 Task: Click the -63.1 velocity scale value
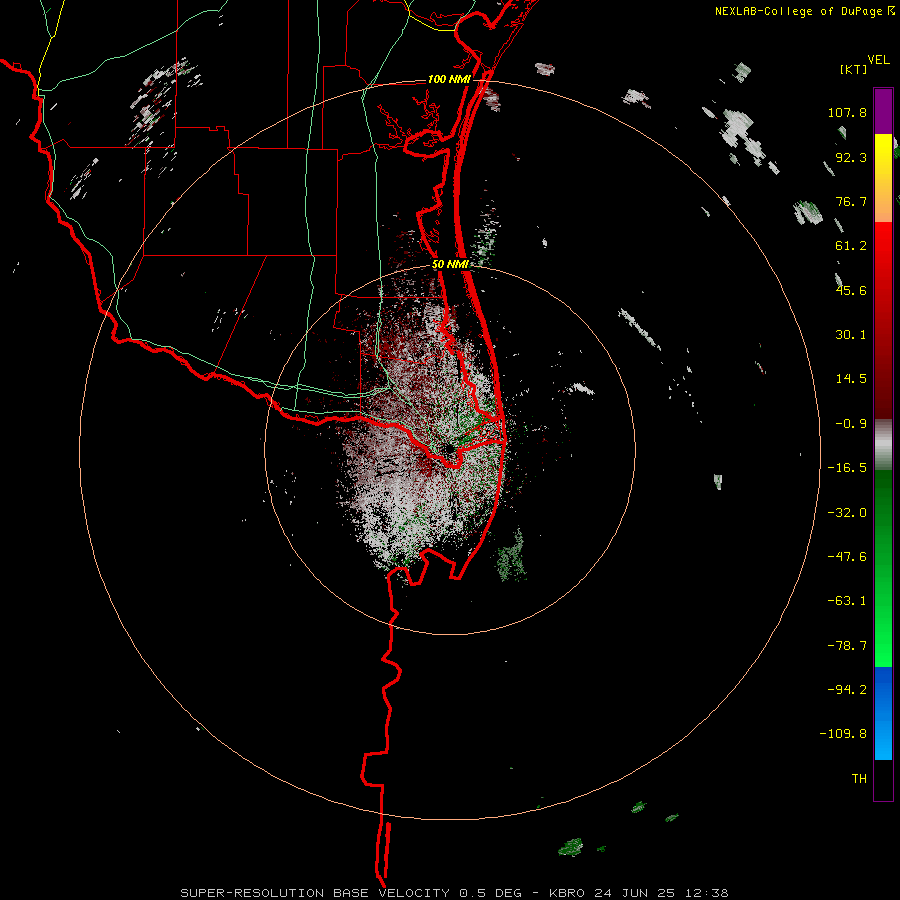[847, 601]
